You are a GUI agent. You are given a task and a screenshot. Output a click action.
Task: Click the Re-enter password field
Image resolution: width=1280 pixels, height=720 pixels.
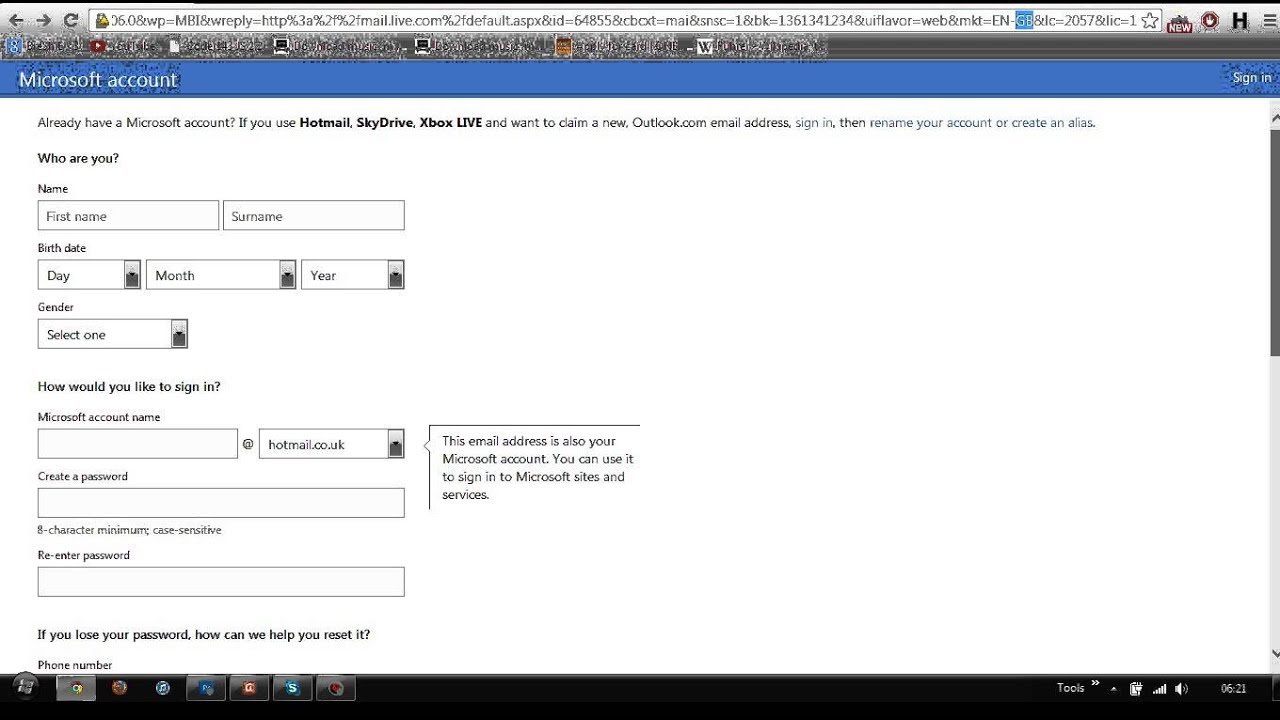pos(221,582)
